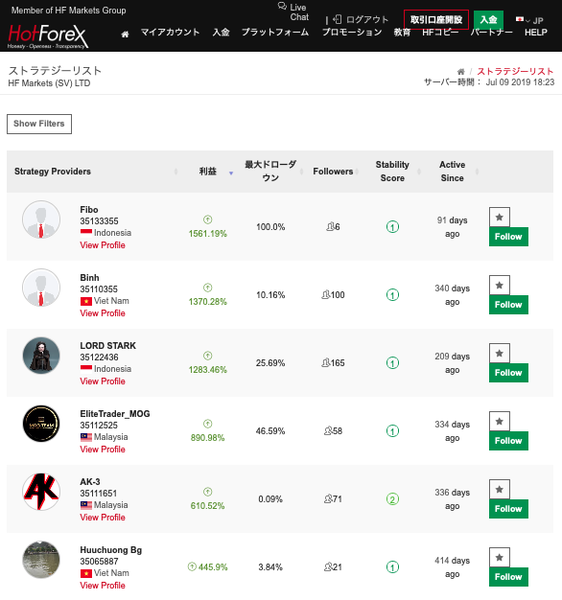Screen dimensions: 562x600
Task: Click the '414 days ago' text
Action: (x=452, y=567)
